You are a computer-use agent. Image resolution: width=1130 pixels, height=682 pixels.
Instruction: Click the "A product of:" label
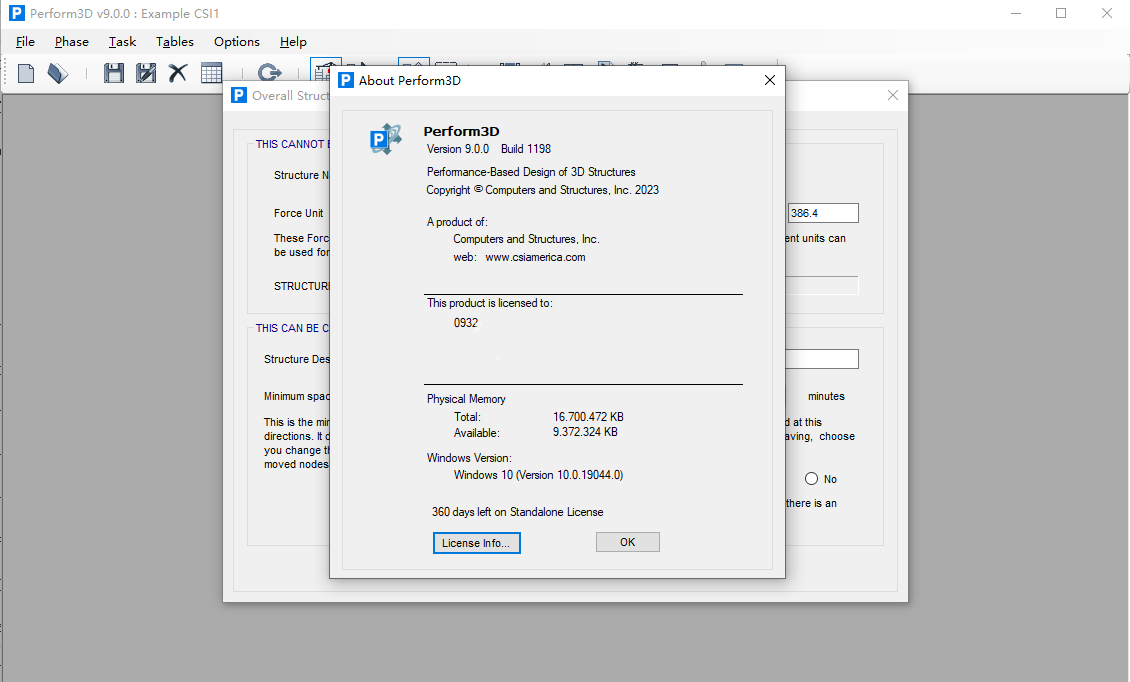pos(457,222)
